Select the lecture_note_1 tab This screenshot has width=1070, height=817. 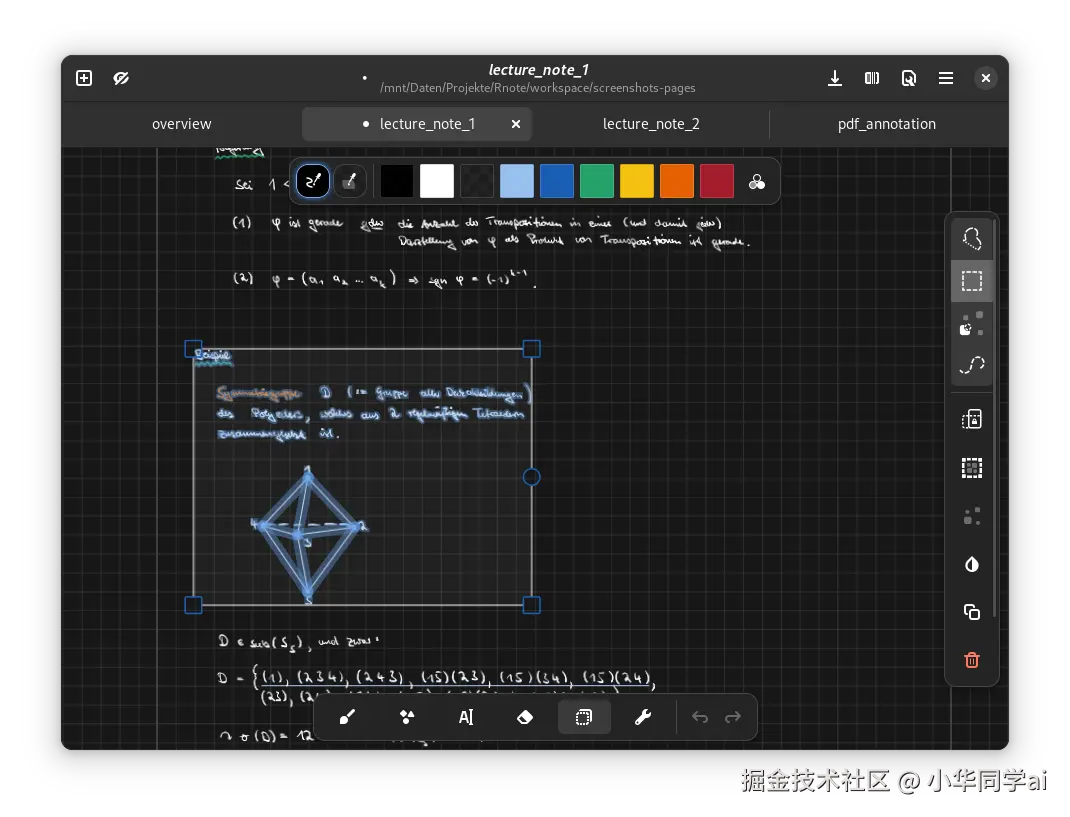click(417, 124)
